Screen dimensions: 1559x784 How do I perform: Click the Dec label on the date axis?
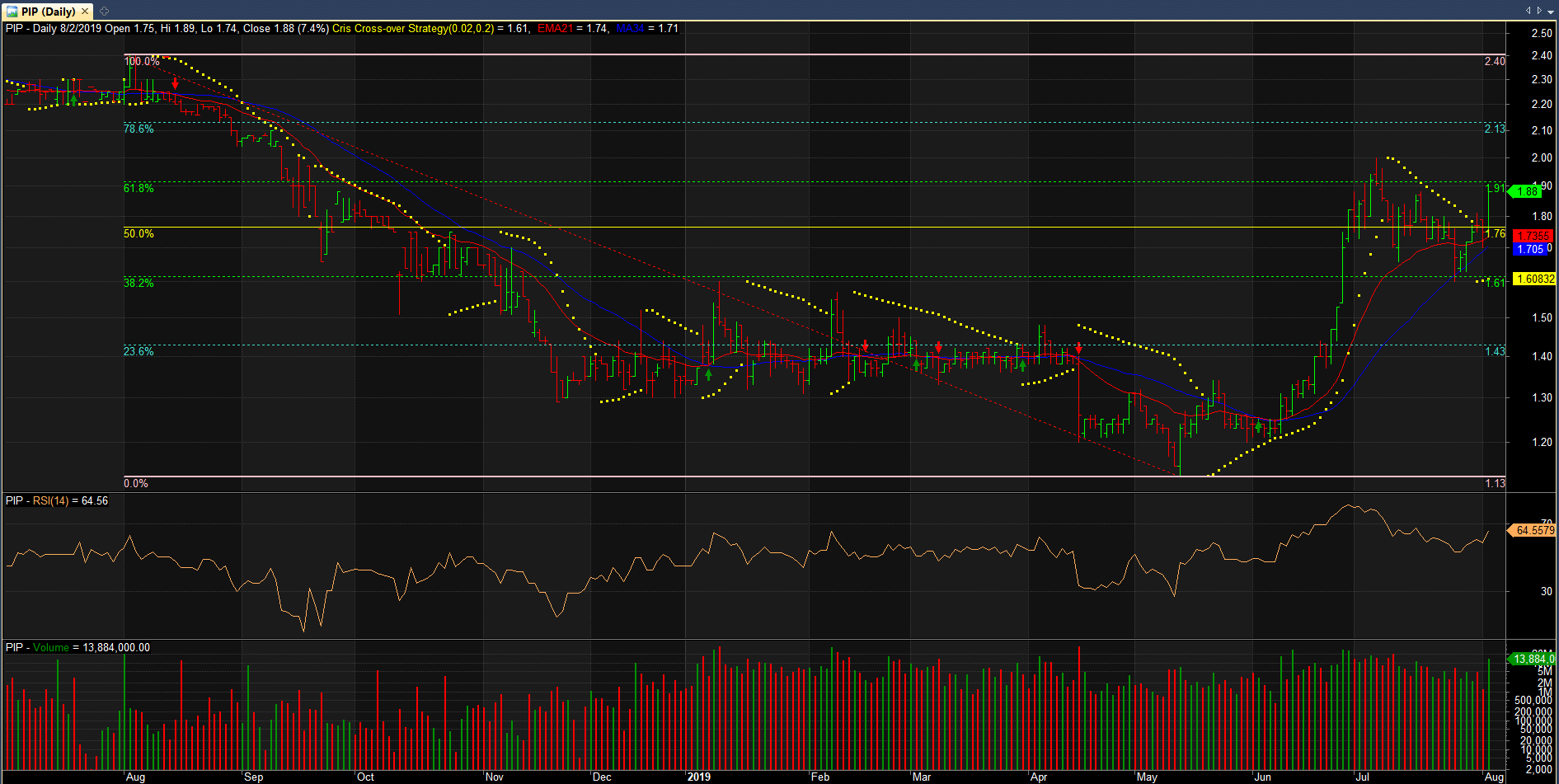[602, 777]
